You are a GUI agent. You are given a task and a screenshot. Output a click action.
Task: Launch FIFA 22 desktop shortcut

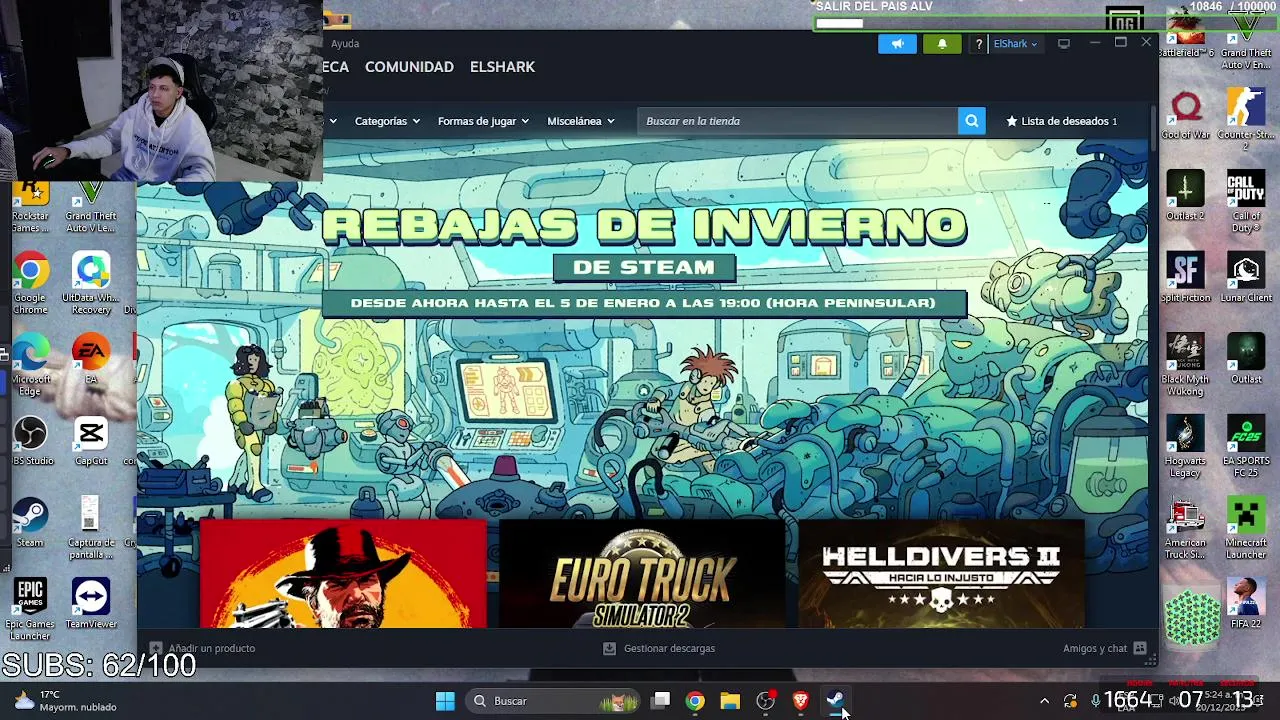[1246, 604]
